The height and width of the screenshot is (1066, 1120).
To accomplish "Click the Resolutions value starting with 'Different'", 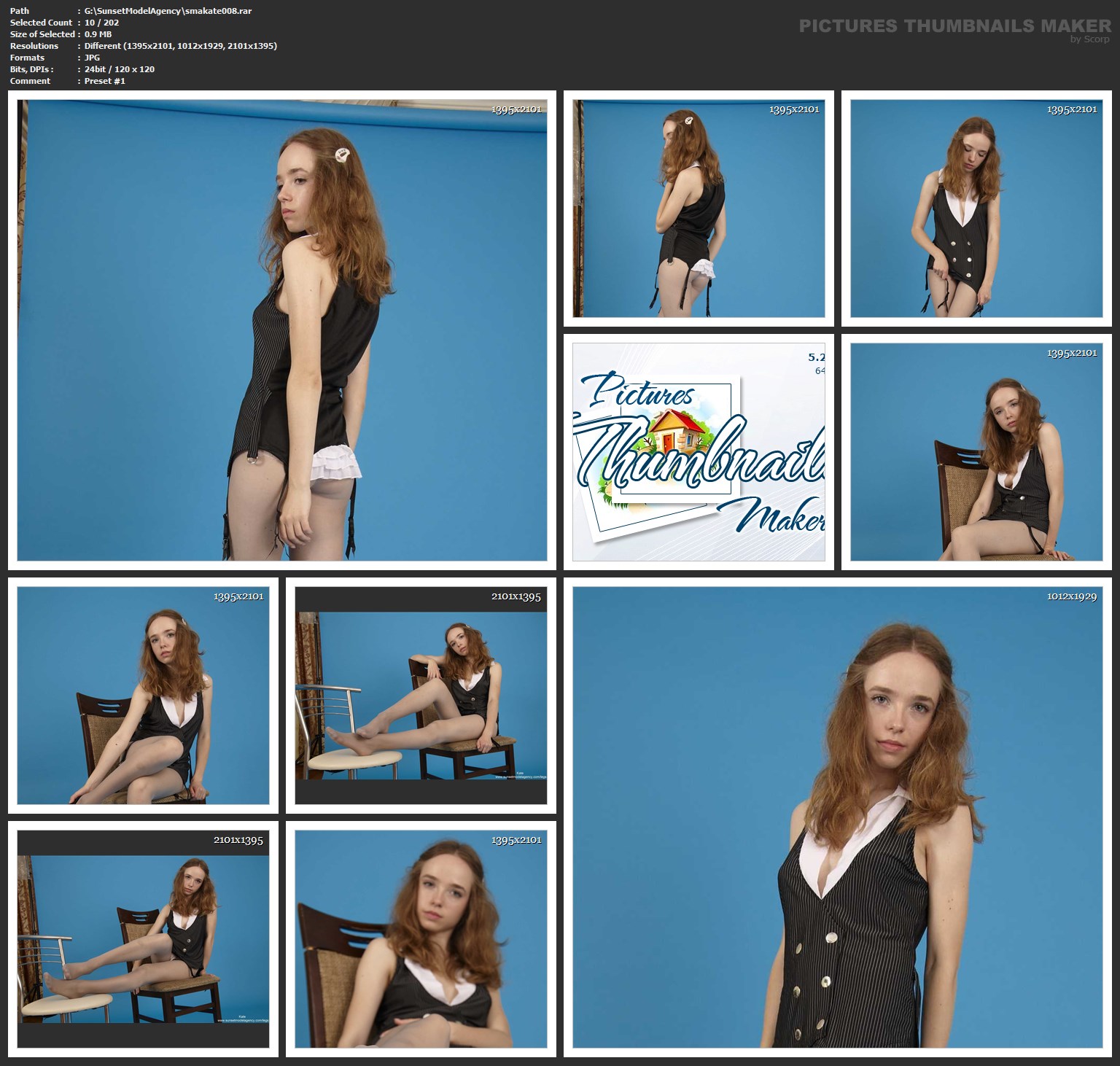I will [x=180, y=46].
